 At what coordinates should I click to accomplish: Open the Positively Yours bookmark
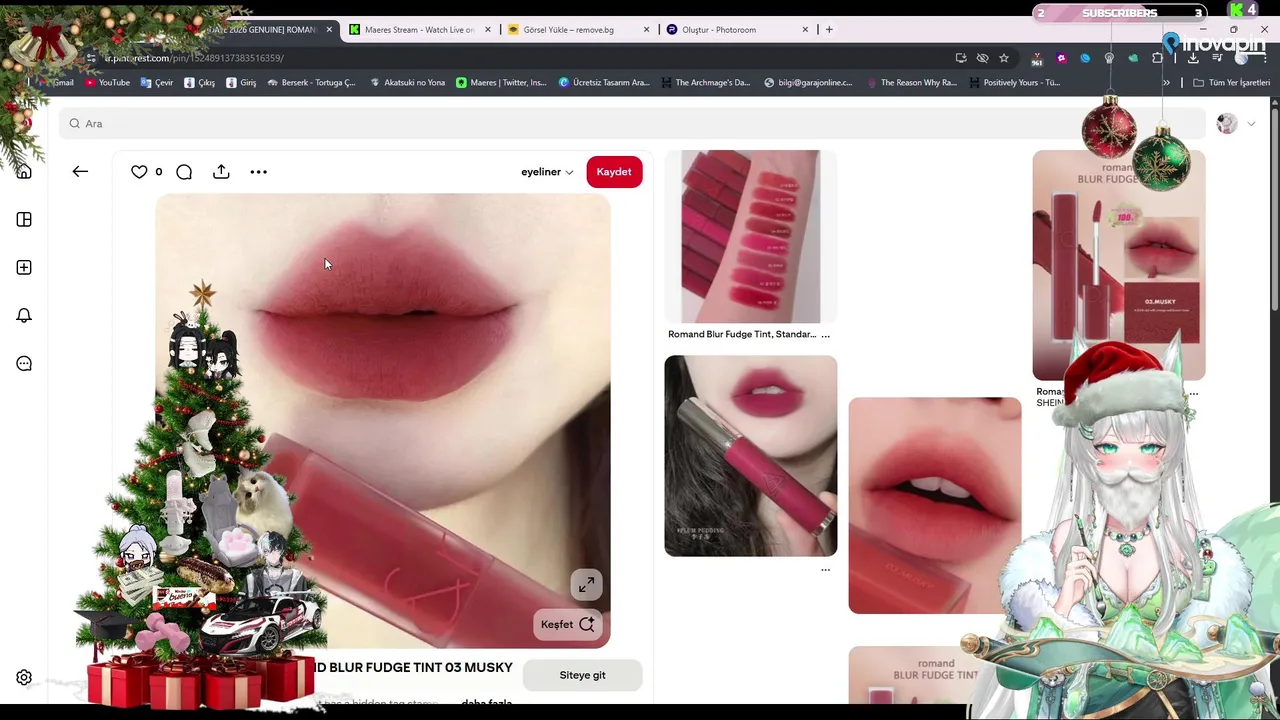pos(1014,83)
